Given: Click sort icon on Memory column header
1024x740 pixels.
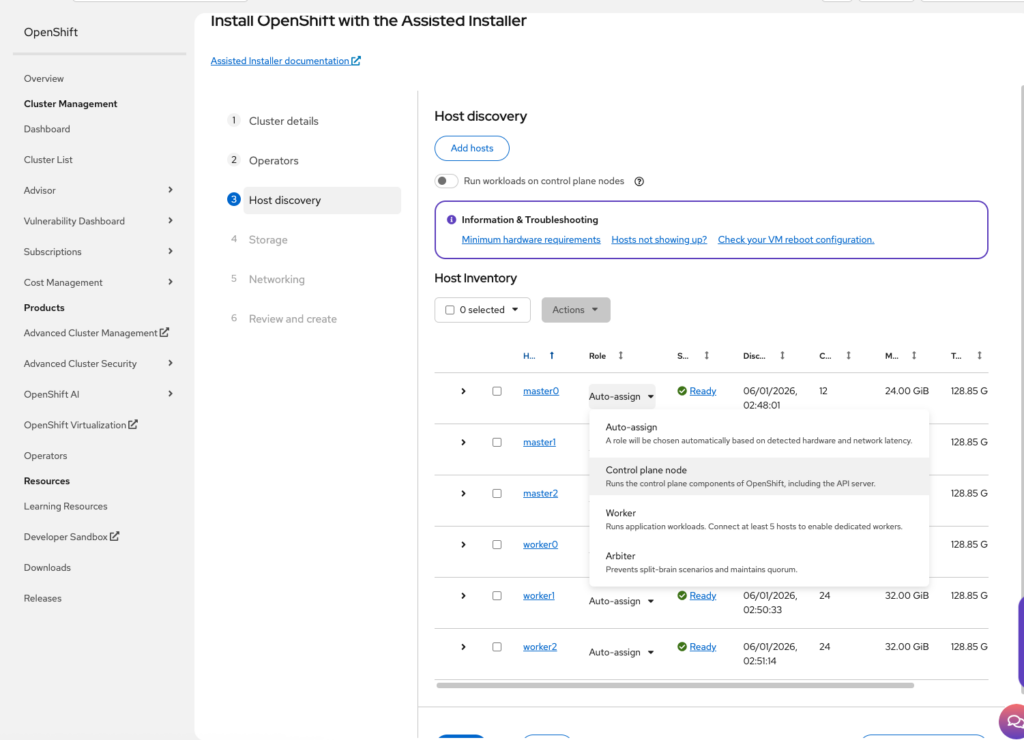Looking at the screenshot, I should 913,355.
